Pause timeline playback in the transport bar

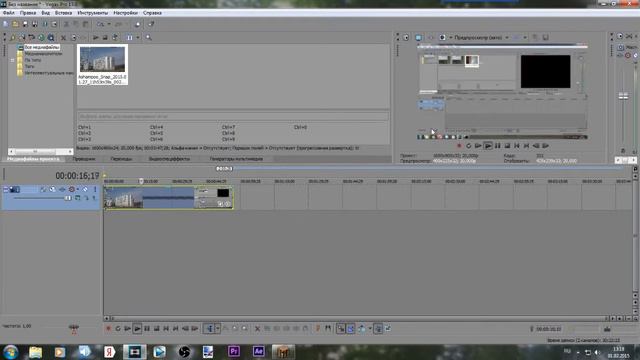point(147,329)
